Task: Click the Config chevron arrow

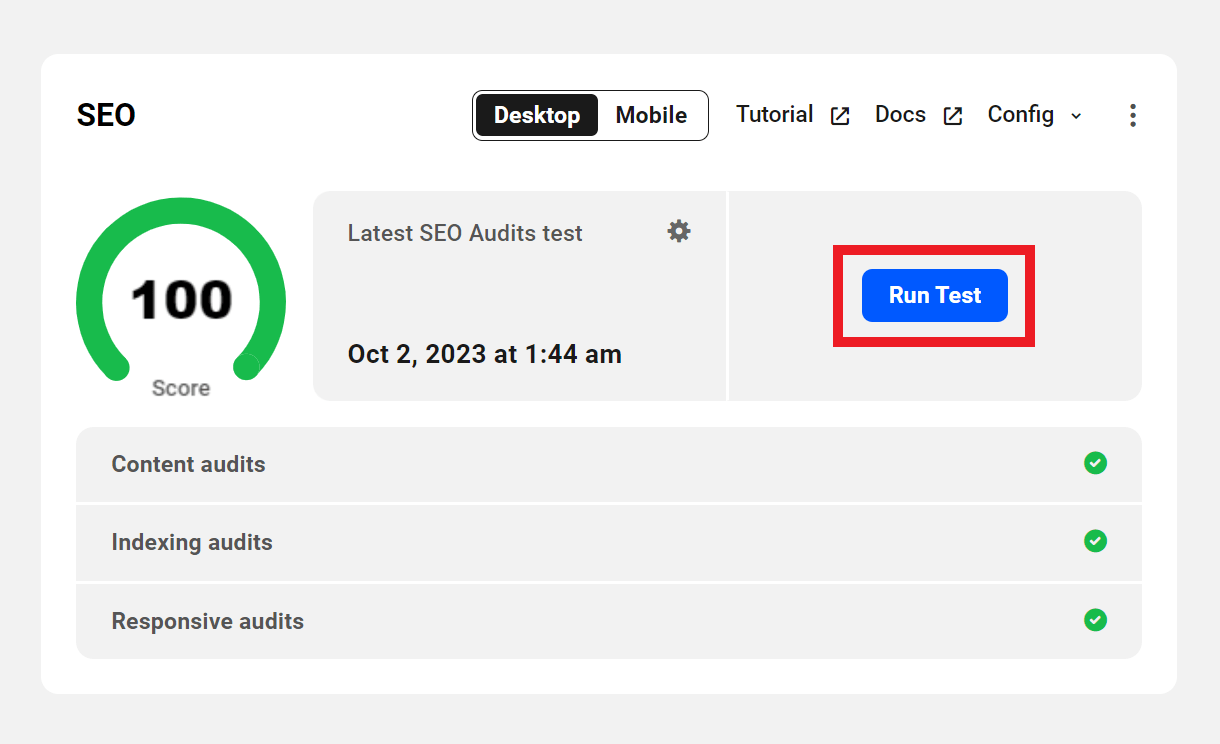Action: (1076, 116)
